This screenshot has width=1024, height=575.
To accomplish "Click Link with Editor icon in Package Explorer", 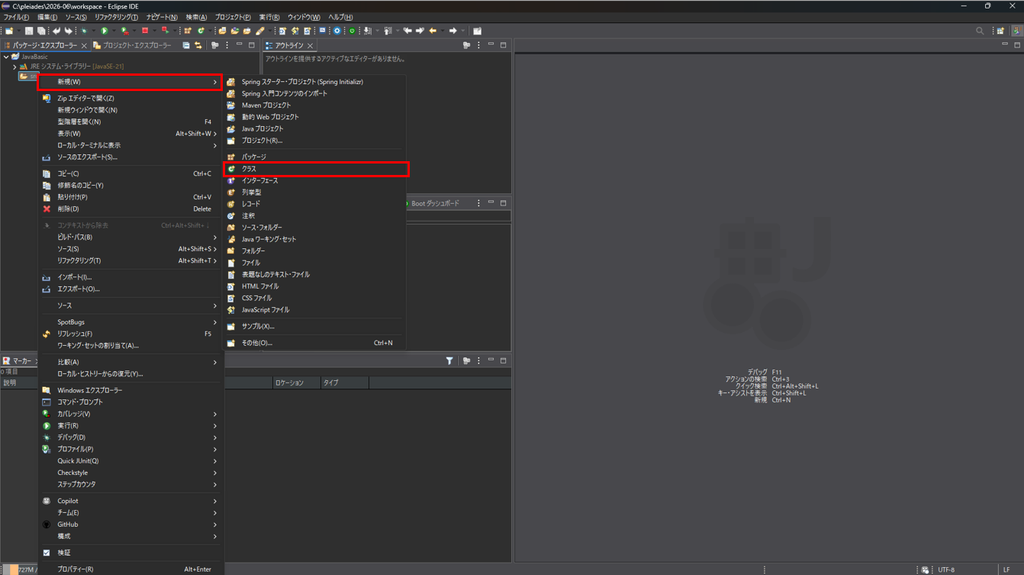I will coord(198,45).
